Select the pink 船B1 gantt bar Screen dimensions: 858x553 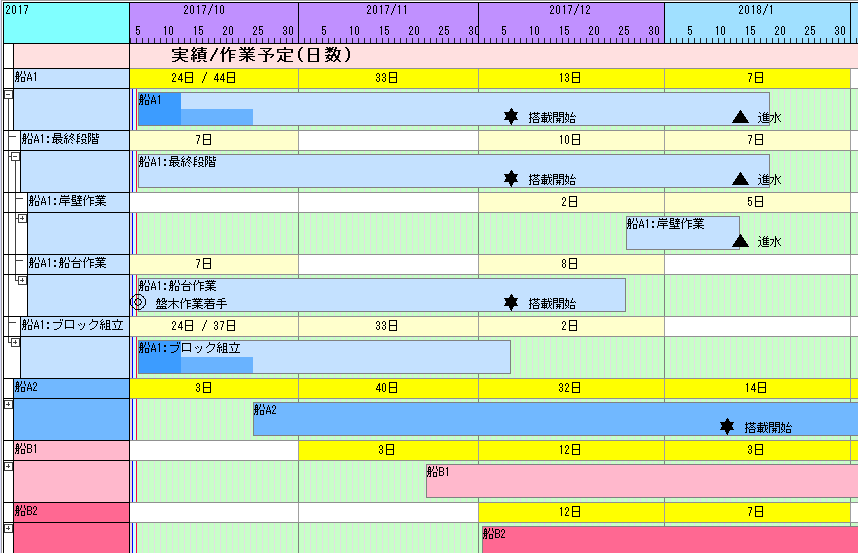click(640, 481)
